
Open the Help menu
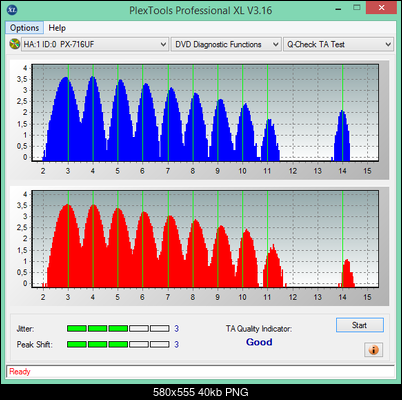[57, 28]
